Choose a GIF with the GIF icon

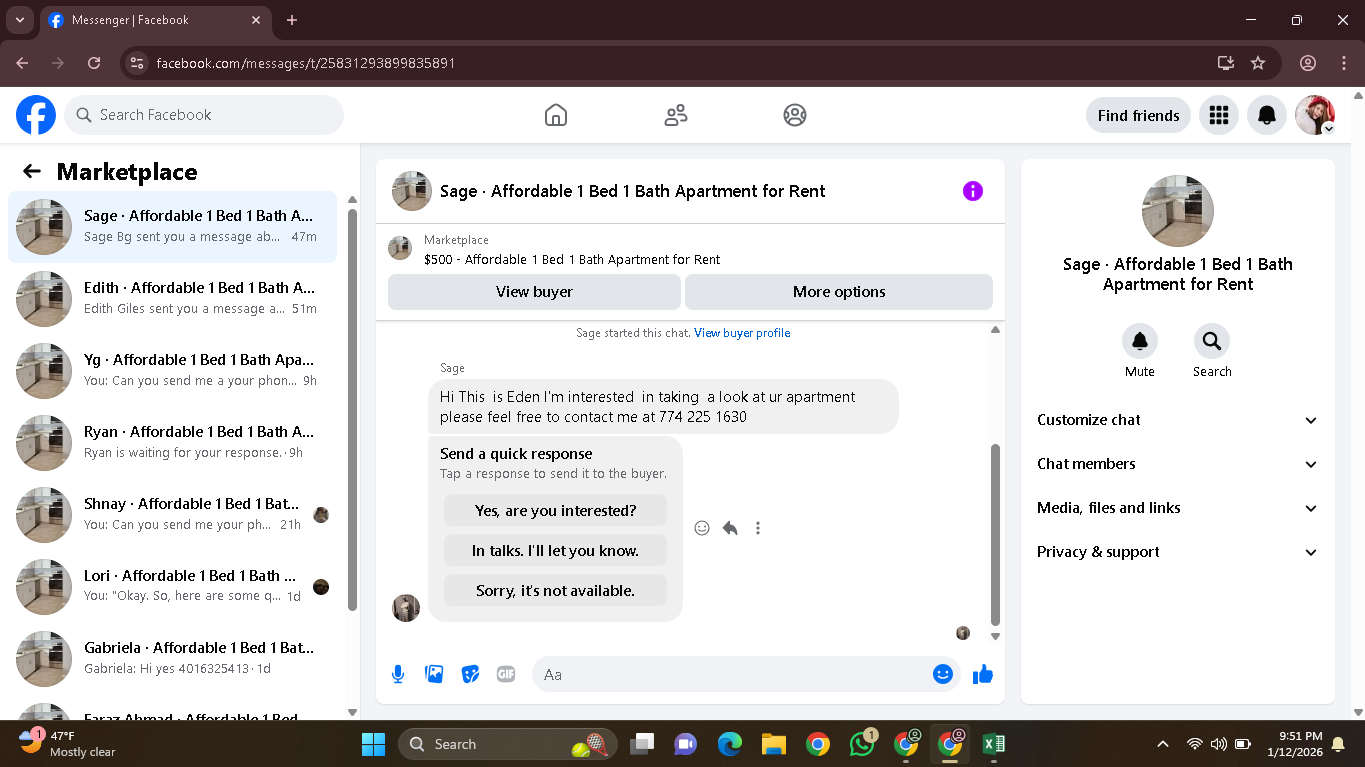(x=506, y=674)
